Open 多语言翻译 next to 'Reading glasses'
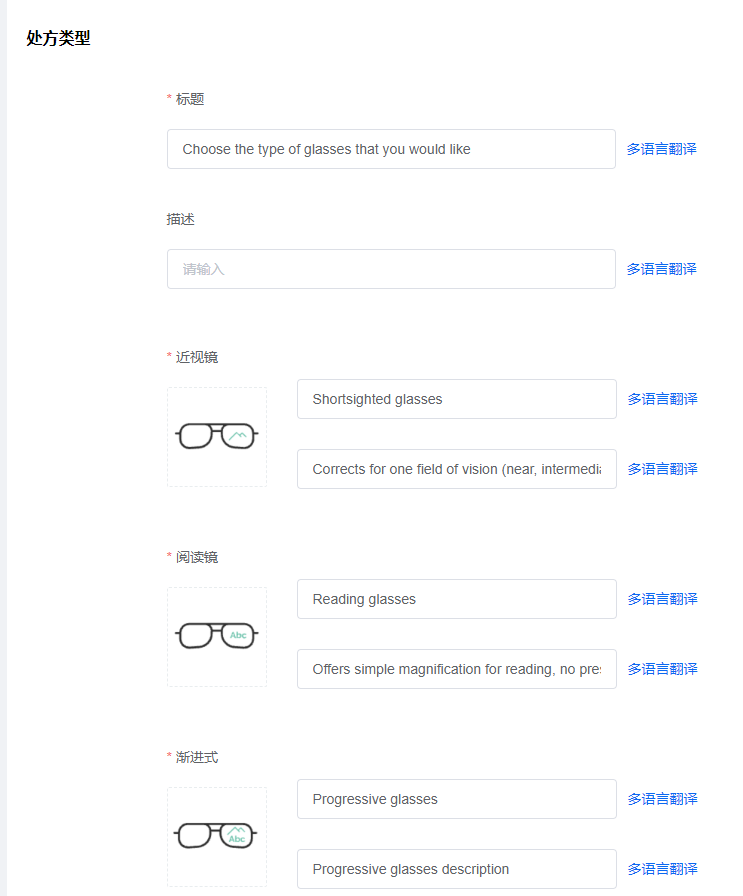Image resolution: width=743 pixels, height=896 pixels. pyautogui.click(x=662, y=599)
